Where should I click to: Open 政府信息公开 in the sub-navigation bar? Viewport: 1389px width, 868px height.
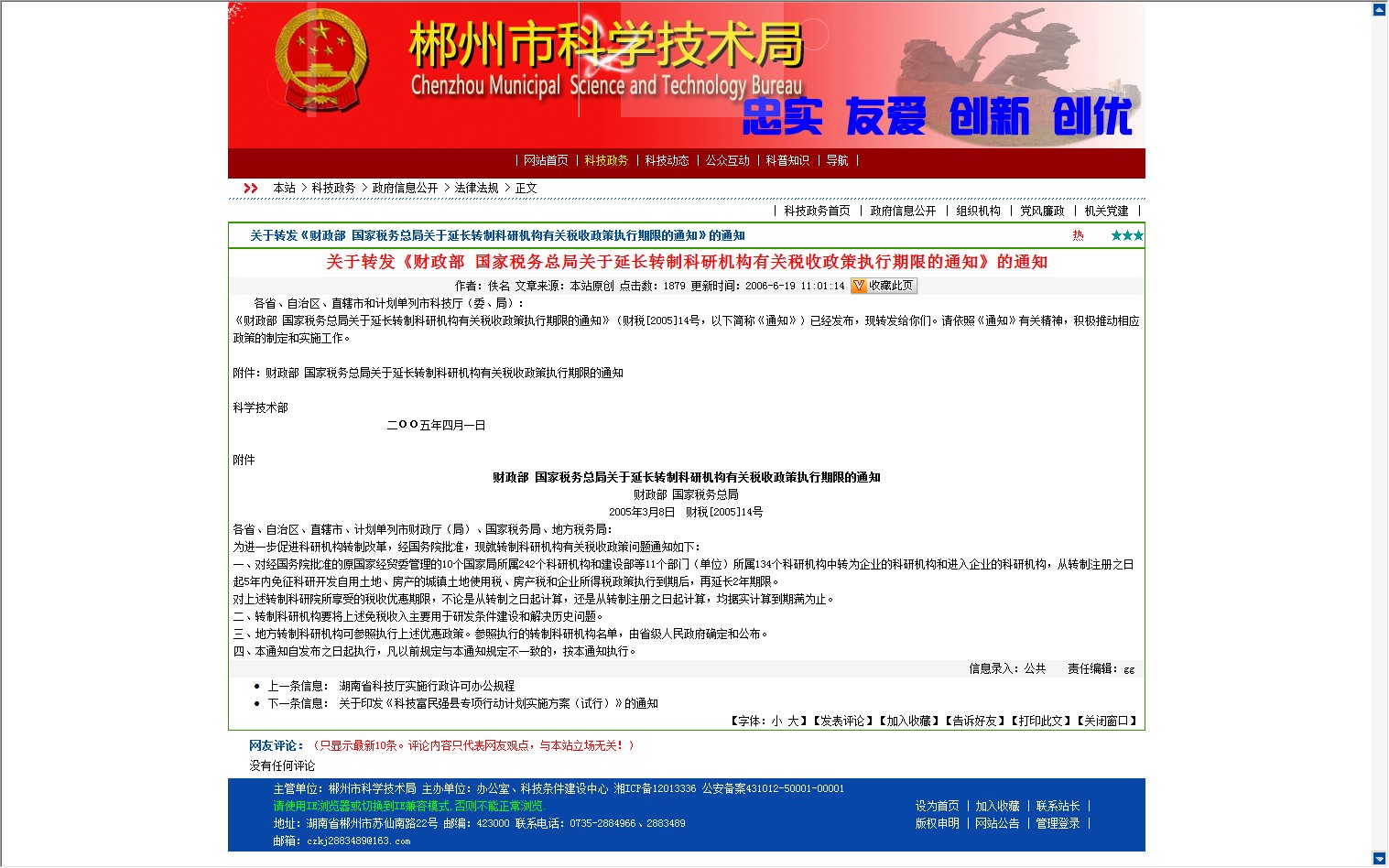903,211
